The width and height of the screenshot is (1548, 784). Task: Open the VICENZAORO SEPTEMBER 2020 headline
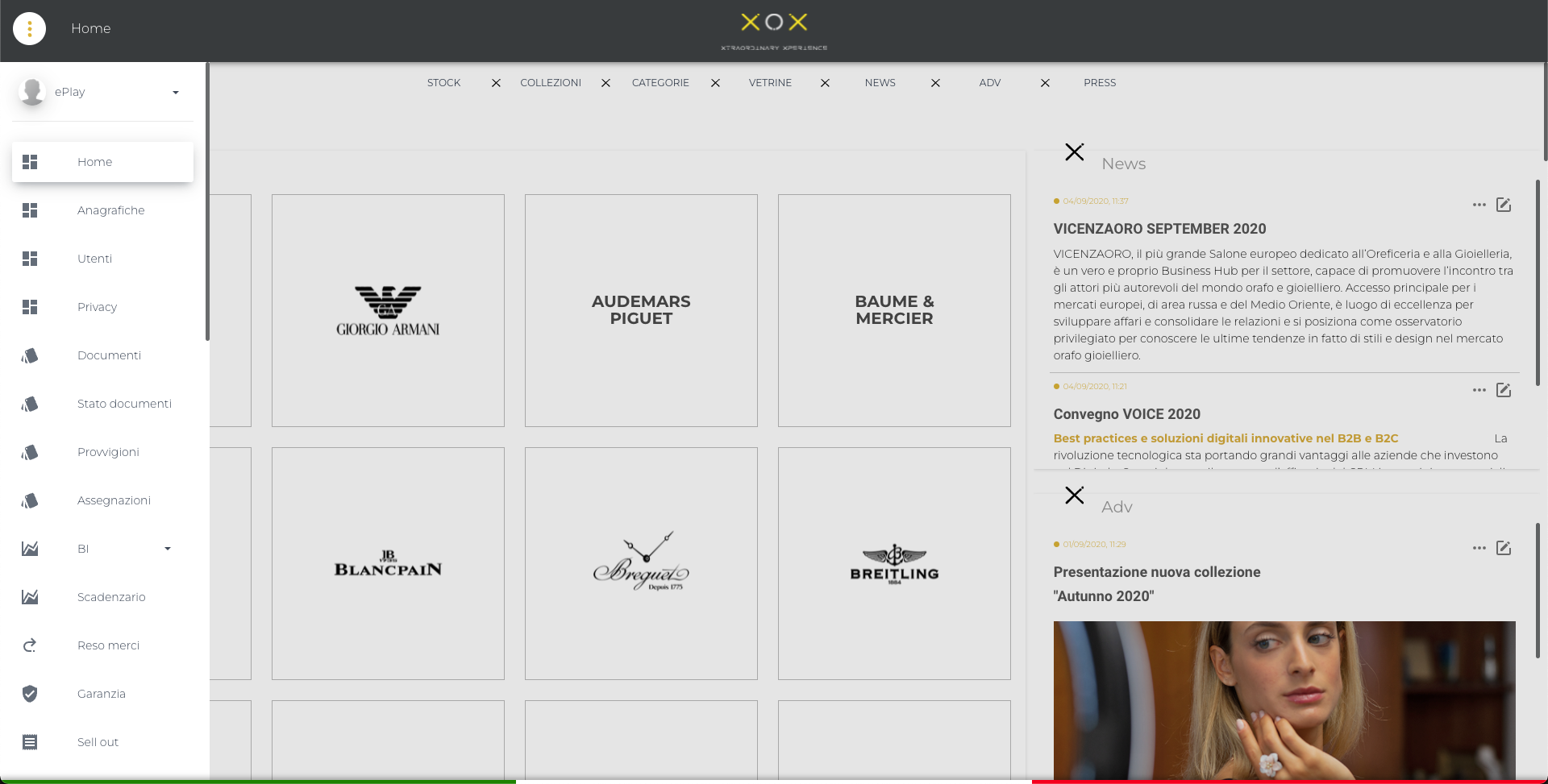pos(1159,229)
